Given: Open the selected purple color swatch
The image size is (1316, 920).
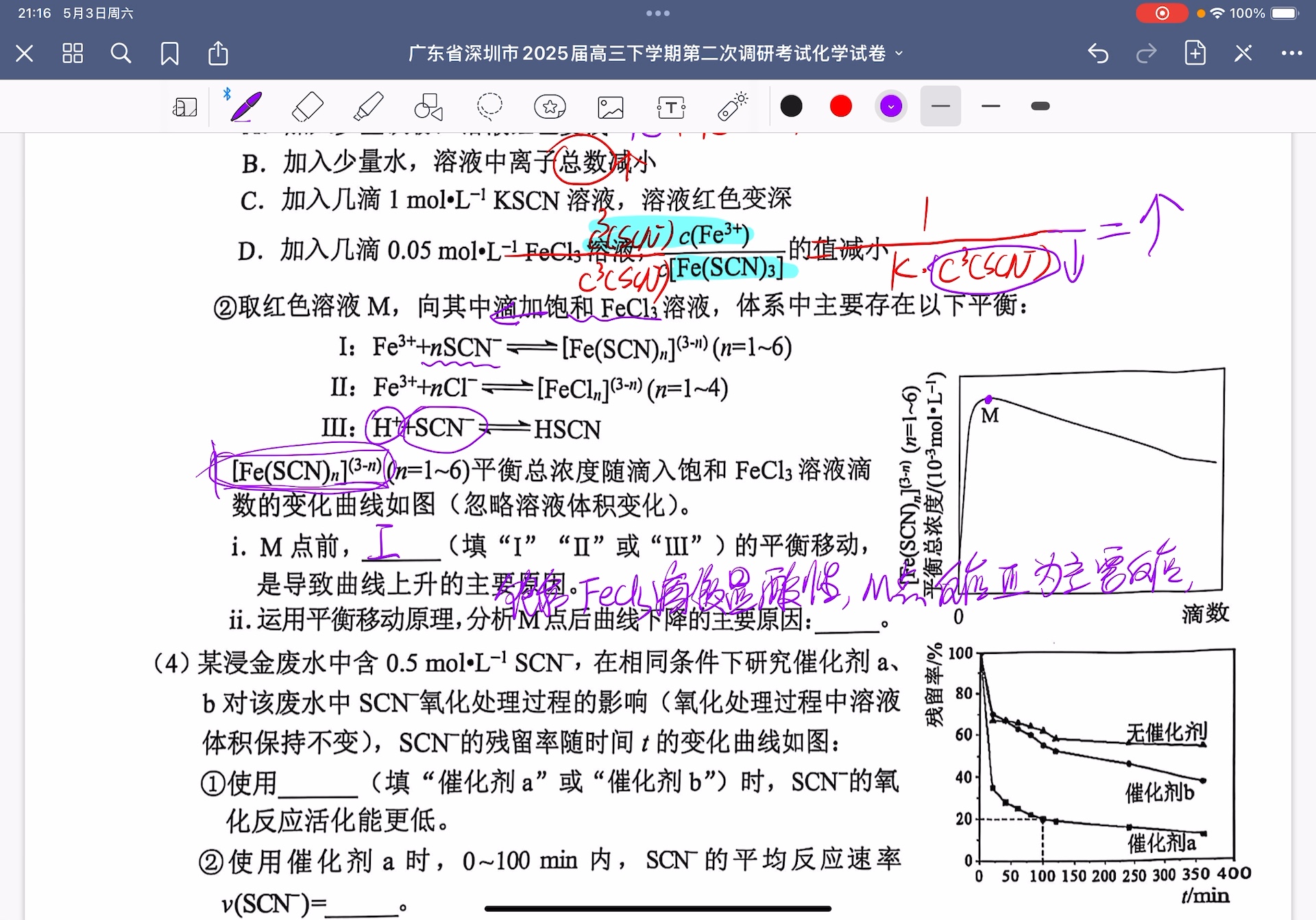Looking at the screenshot, I should point(891,106).
